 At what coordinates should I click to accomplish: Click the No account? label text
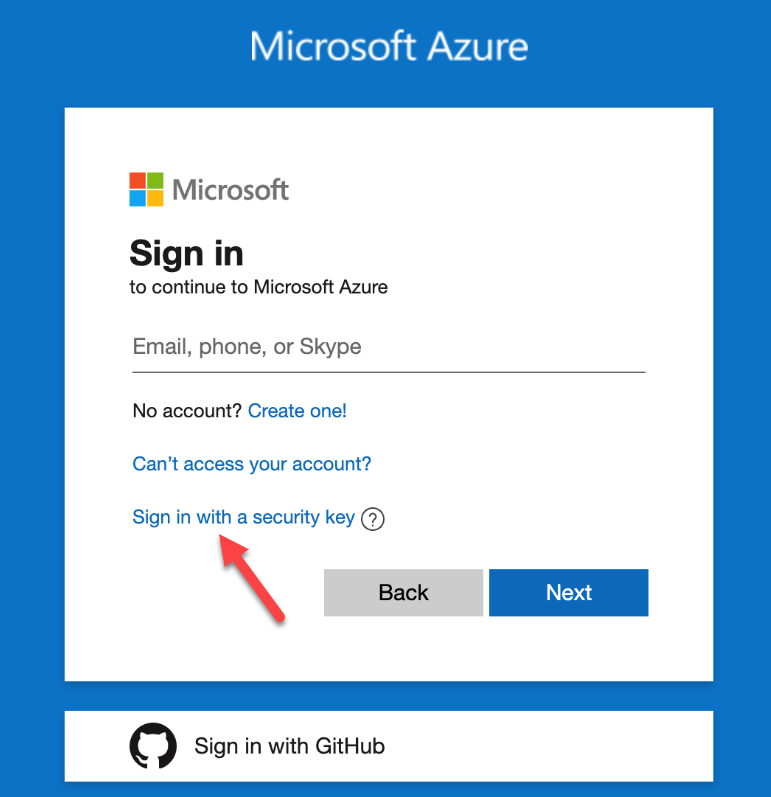(187, 411)
